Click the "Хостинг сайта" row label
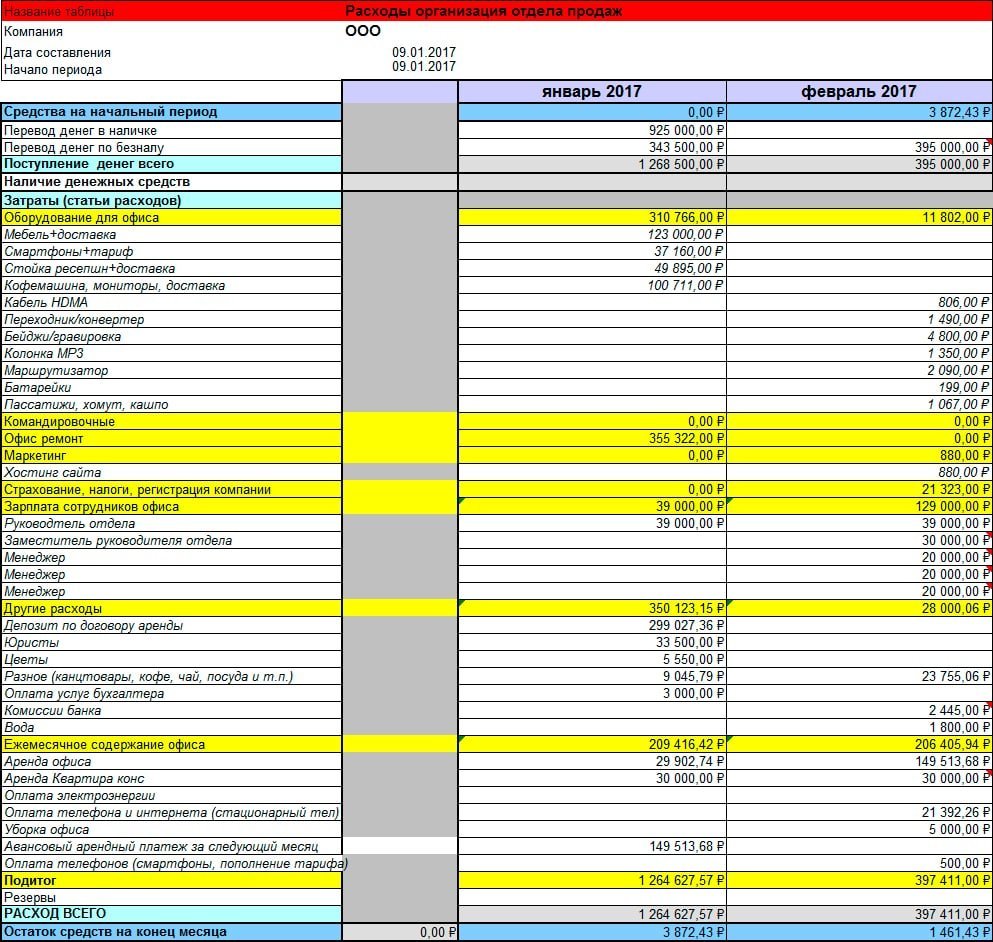Image resolution: width=993 pixels, height=942 pixels. point(52,472)
